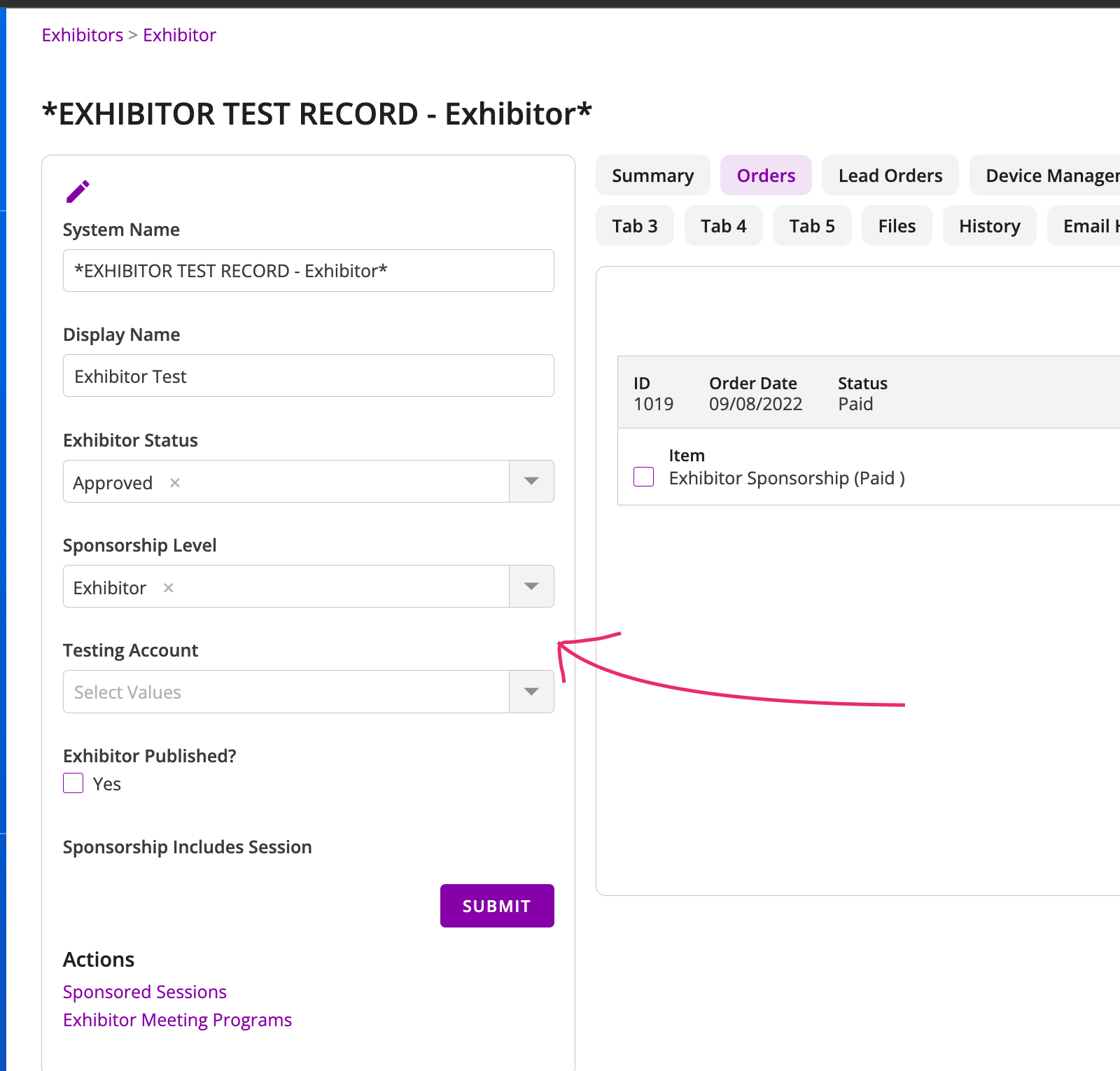Viewport: 1120px width, 1071px height.
Task: Remove the Exhibitor sponsorship level value
Action: tap(169, 588)
